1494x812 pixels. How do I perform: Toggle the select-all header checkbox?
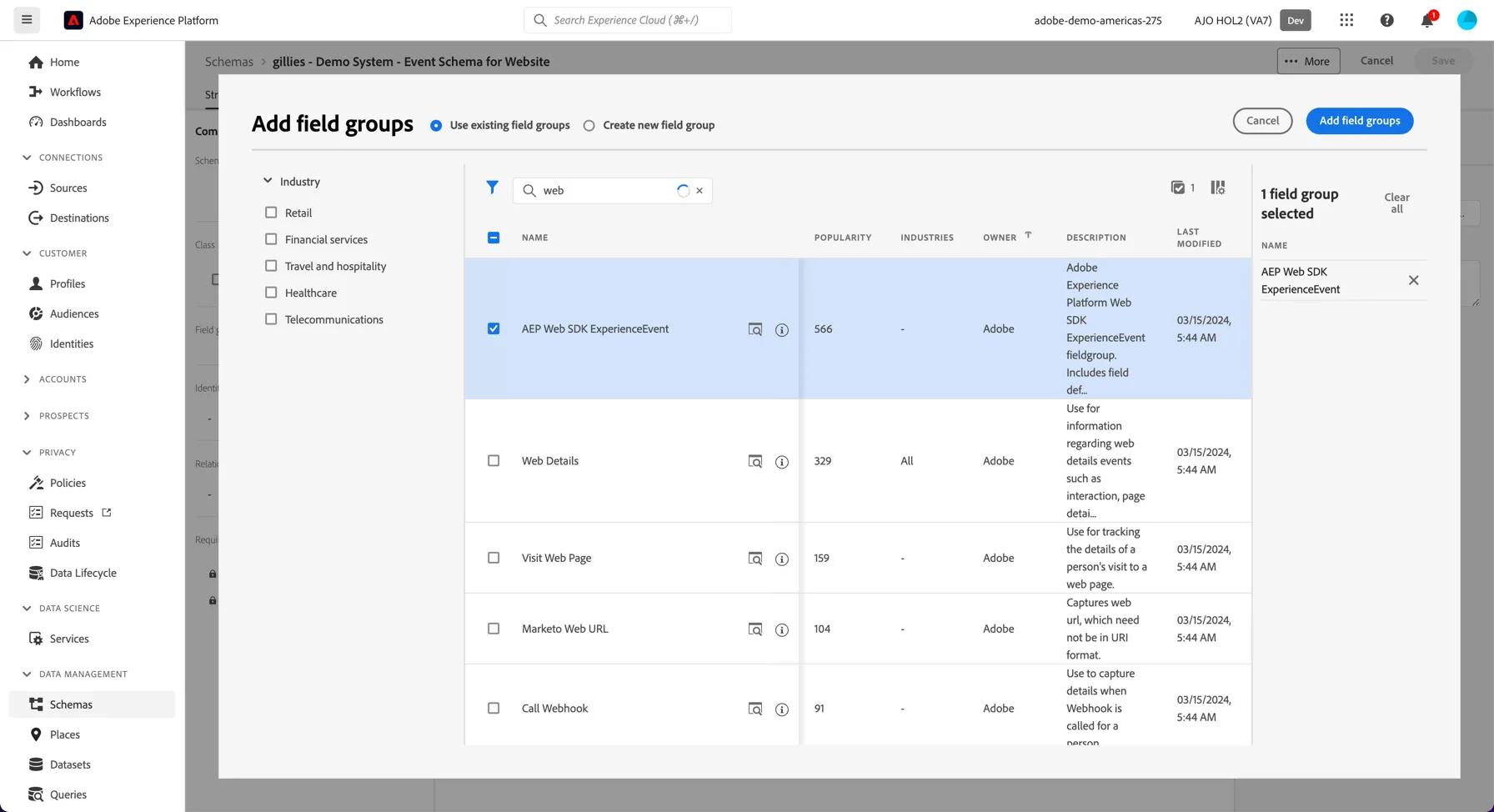pyautogui.click(x=494, y=238)
